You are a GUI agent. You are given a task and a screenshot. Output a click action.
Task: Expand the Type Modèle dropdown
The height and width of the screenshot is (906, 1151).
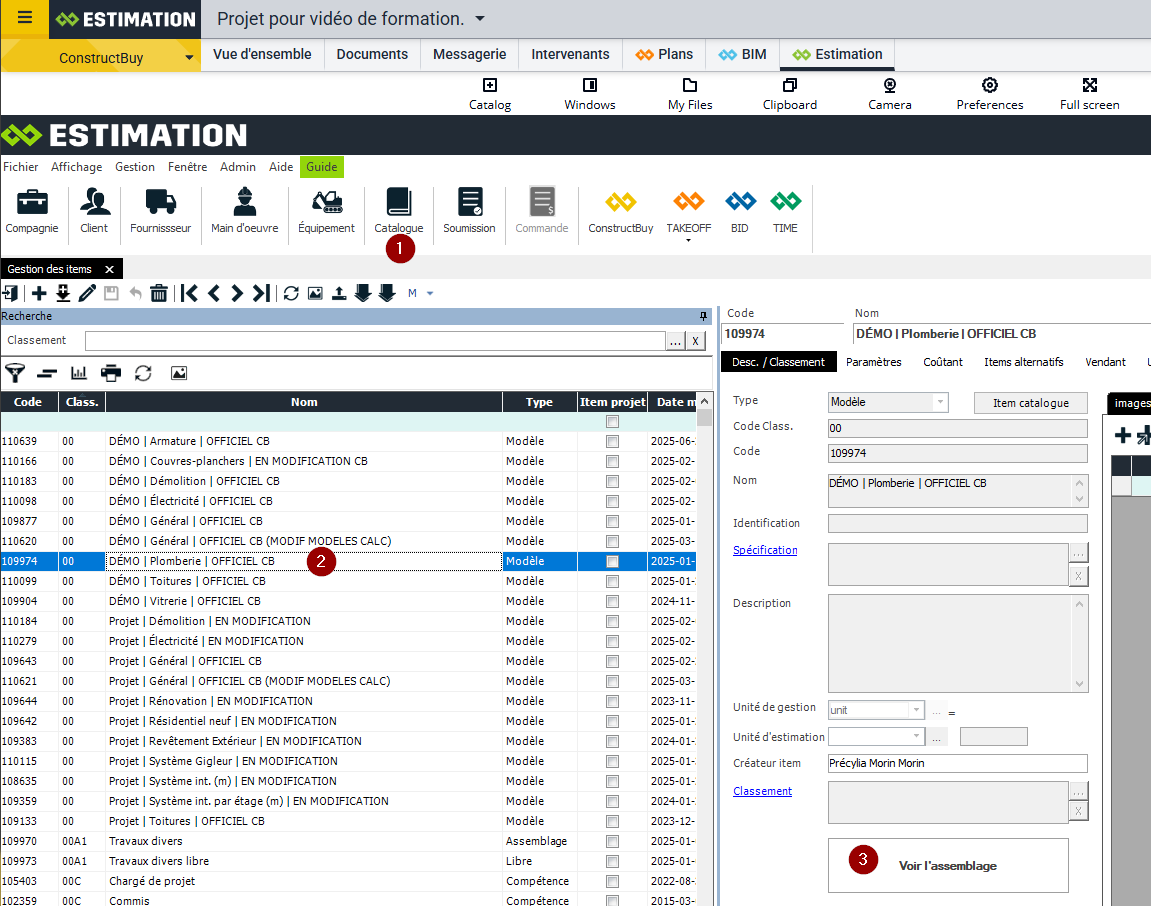(939, 402)
